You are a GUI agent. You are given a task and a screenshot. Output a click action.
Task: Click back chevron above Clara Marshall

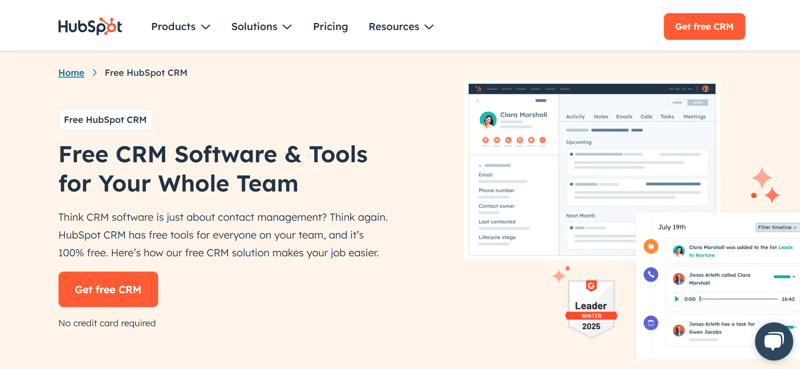tap(477, 101)
